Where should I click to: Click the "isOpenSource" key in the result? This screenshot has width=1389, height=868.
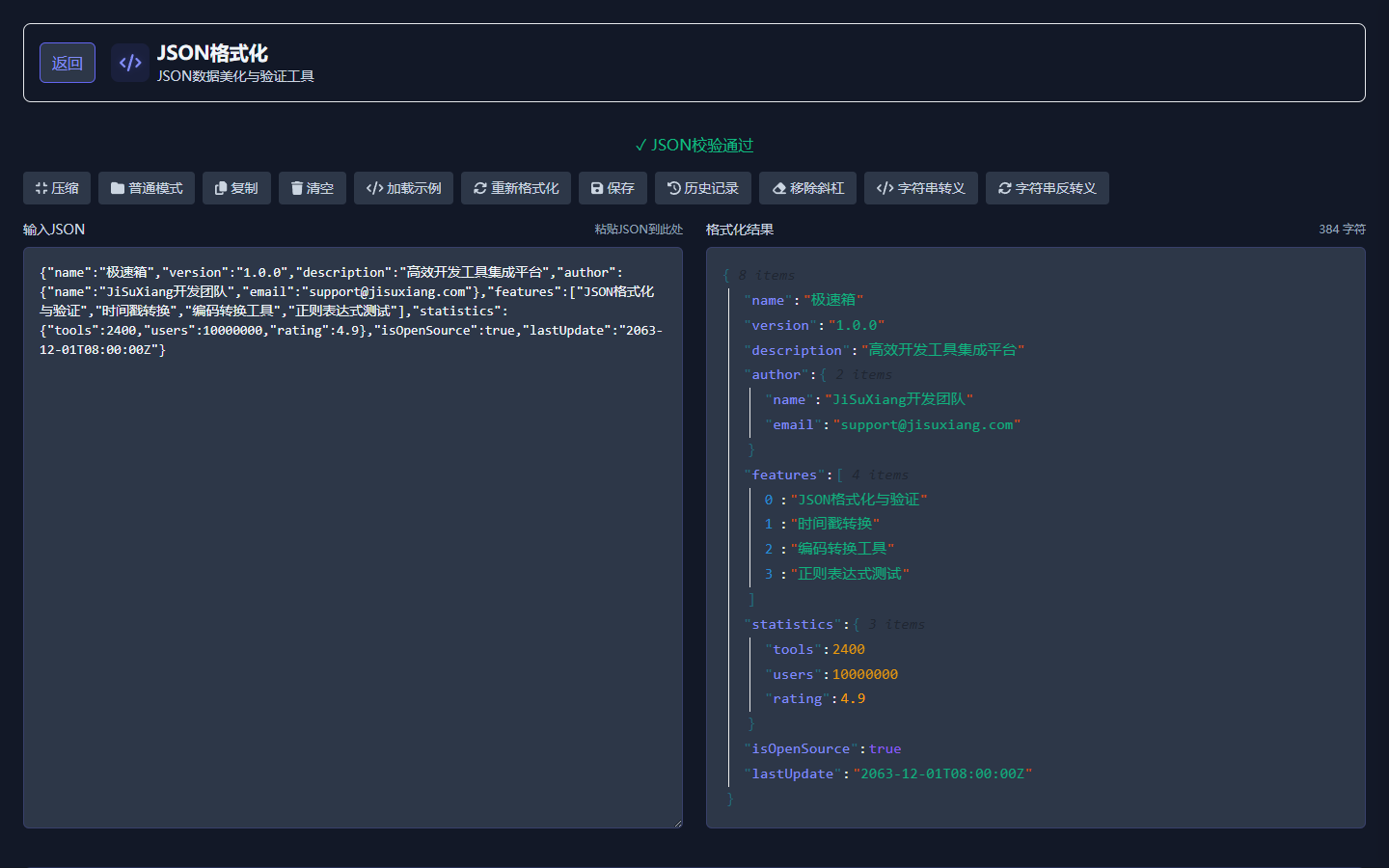(x=801, y=748)
